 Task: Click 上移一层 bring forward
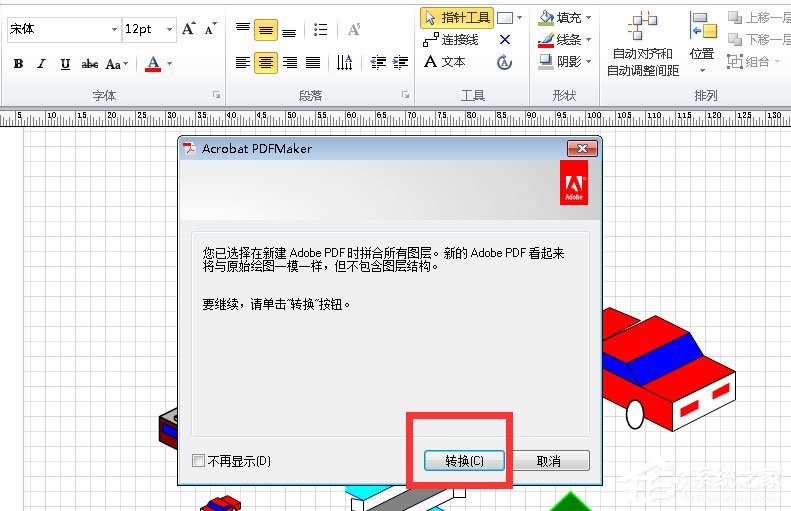click(x=759, y=18)
